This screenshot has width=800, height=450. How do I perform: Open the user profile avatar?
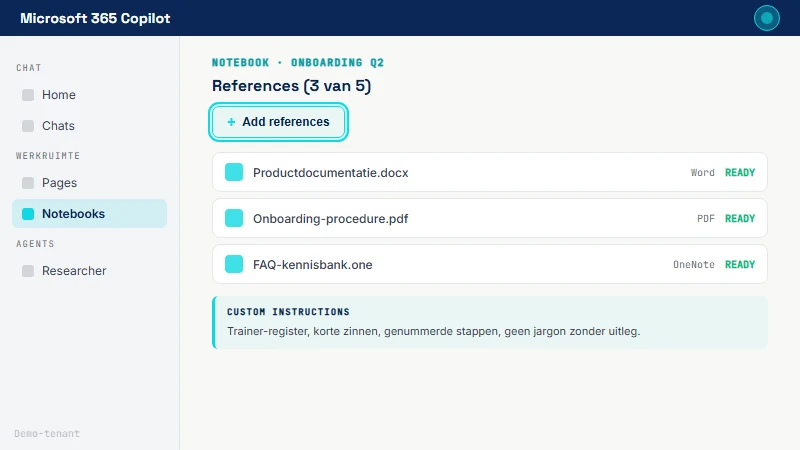click(x=766, y=18)
